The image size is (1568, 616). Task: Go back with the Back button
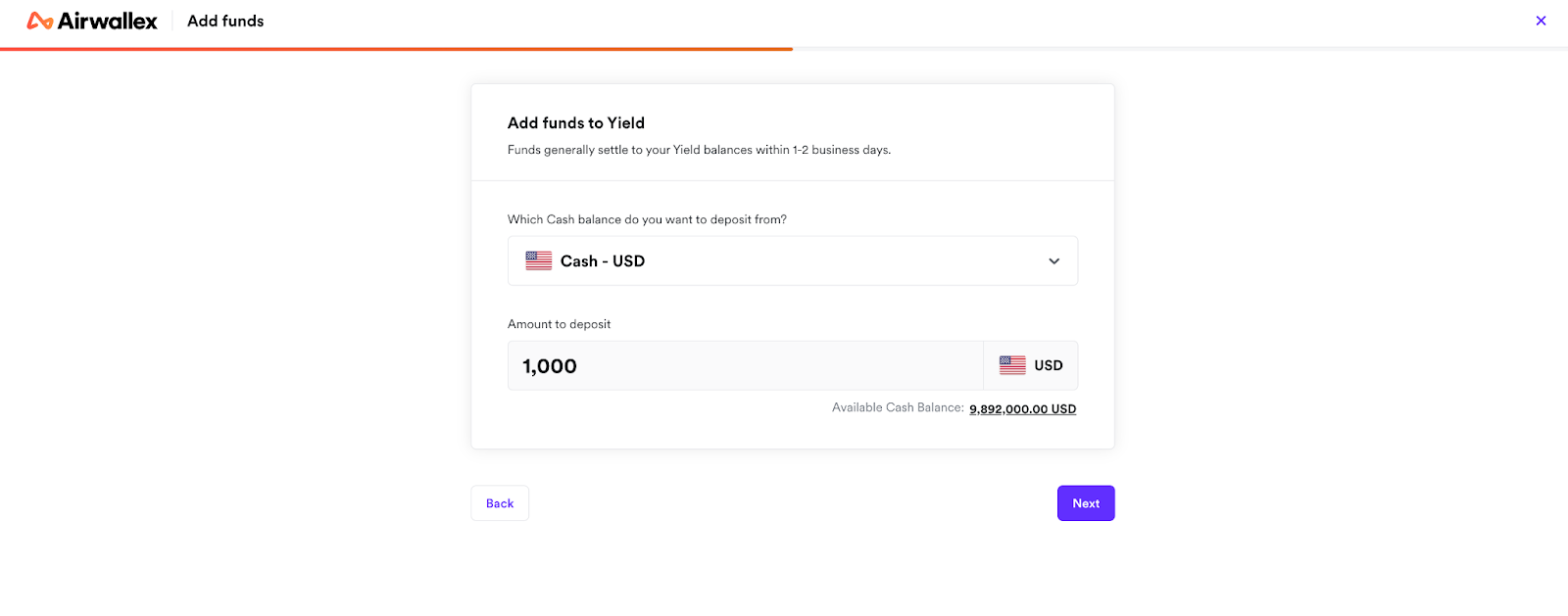tap(500, 503)
